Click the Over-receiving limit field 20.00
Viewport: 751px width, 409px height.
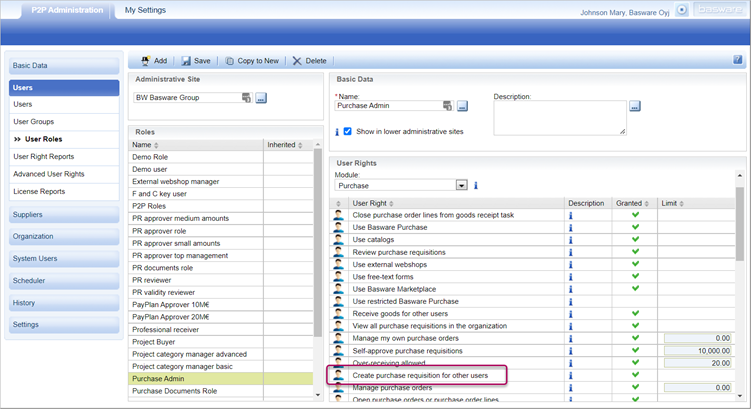point(697,364)
